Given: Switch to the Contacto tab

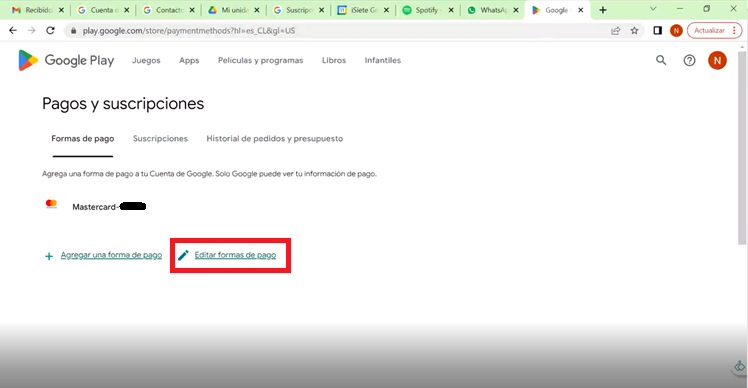Looking at the screenshot, I should click(168, 10).
